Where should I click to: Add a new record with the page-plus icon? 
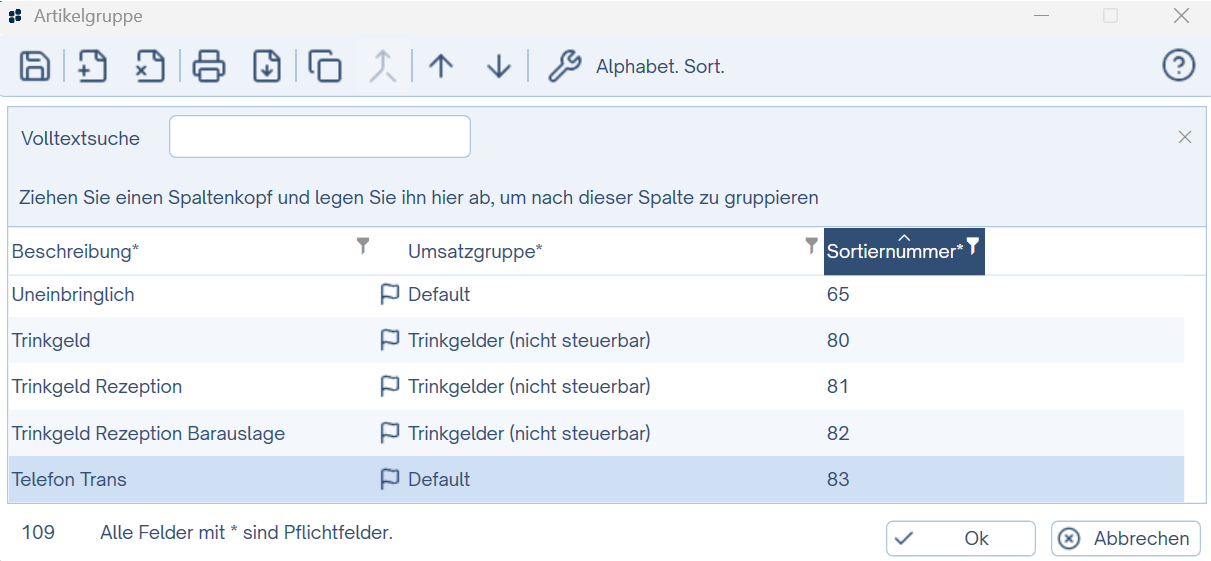pos(92,67)
